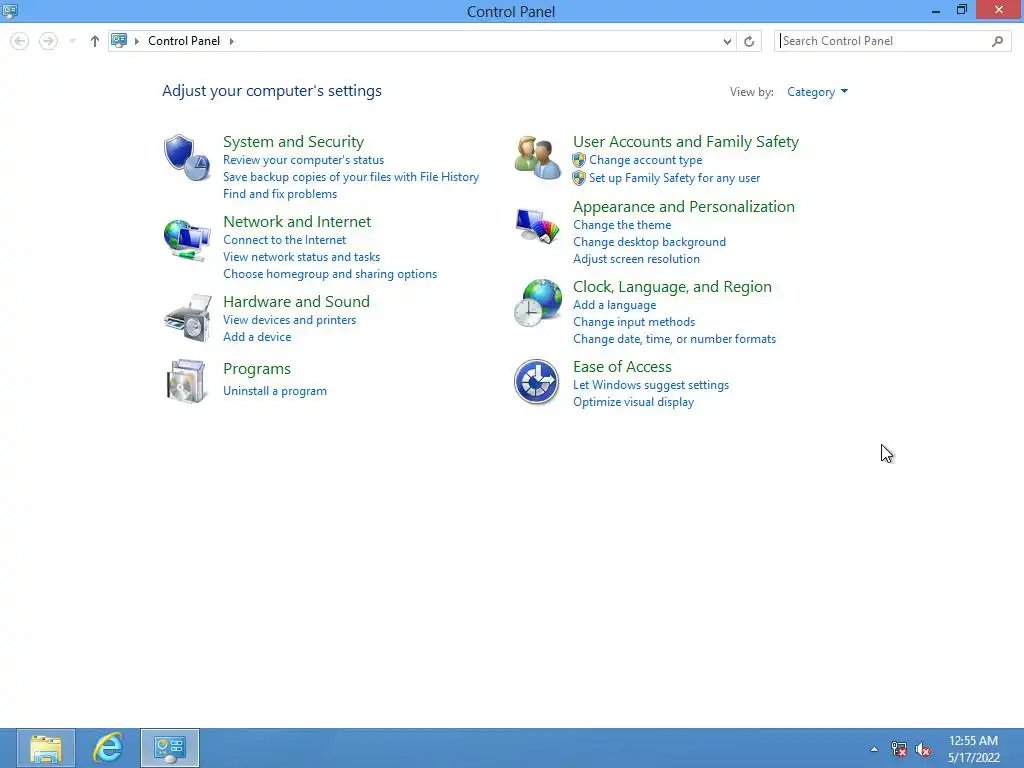This screenshot has height=768, width=1024.
Task: Click Add a device
Action: coord(257,337)
